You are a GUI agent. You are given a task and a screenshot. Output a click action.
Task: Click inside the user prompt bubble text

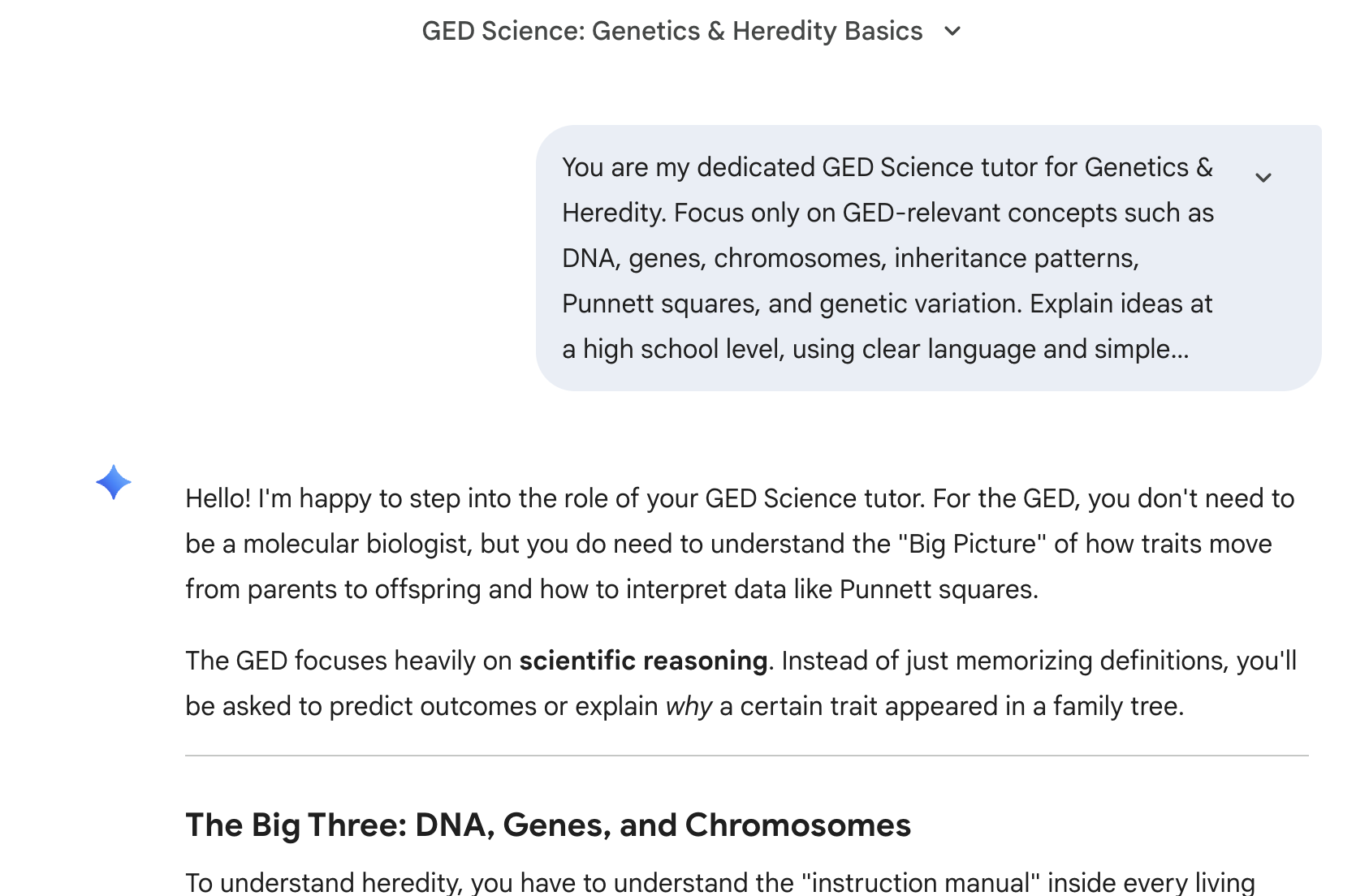[x=887, y=258]
